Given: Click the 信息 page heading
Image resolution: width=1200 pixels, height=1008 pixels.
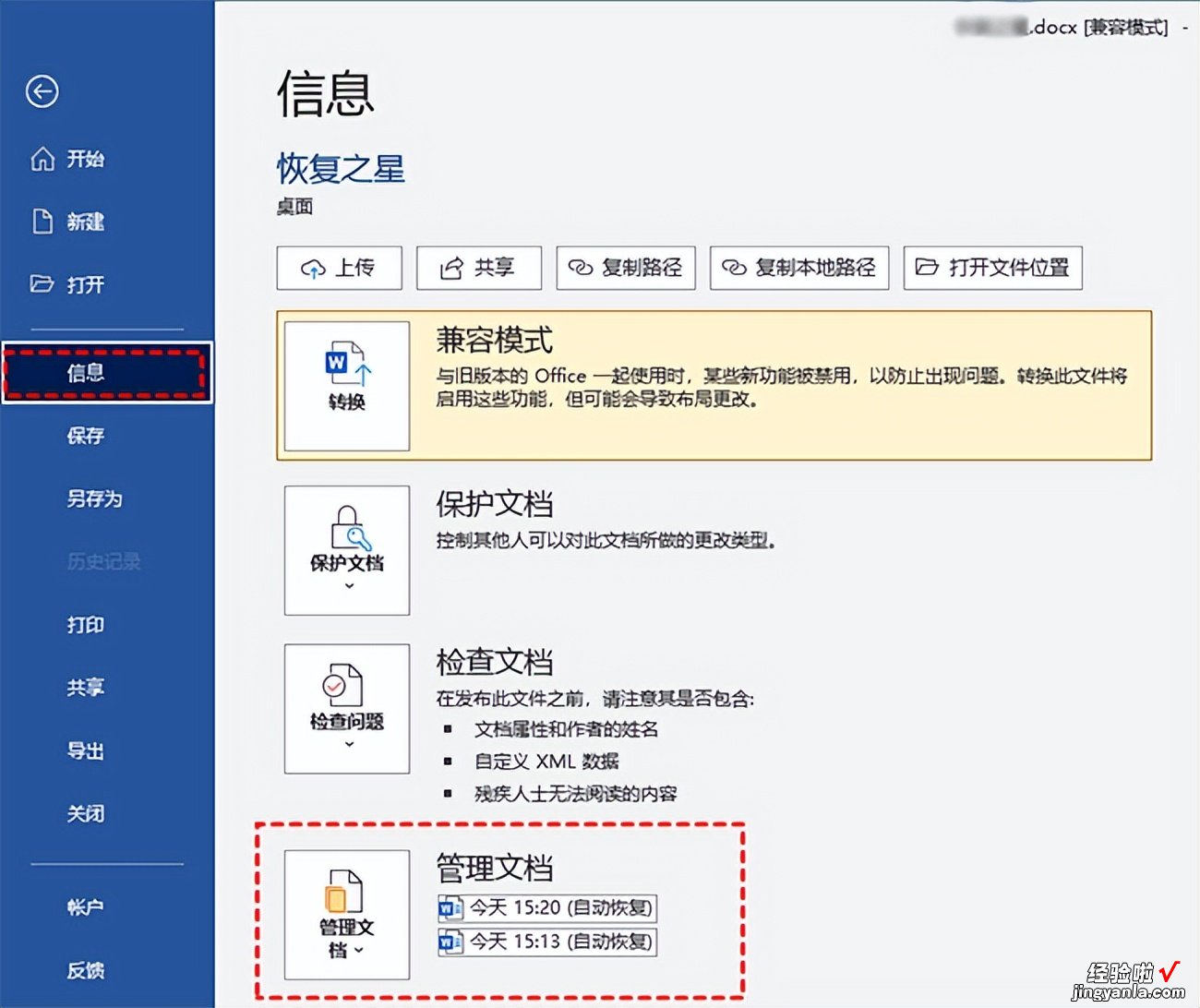Looking at the screenshot, I should coord(326,93).
